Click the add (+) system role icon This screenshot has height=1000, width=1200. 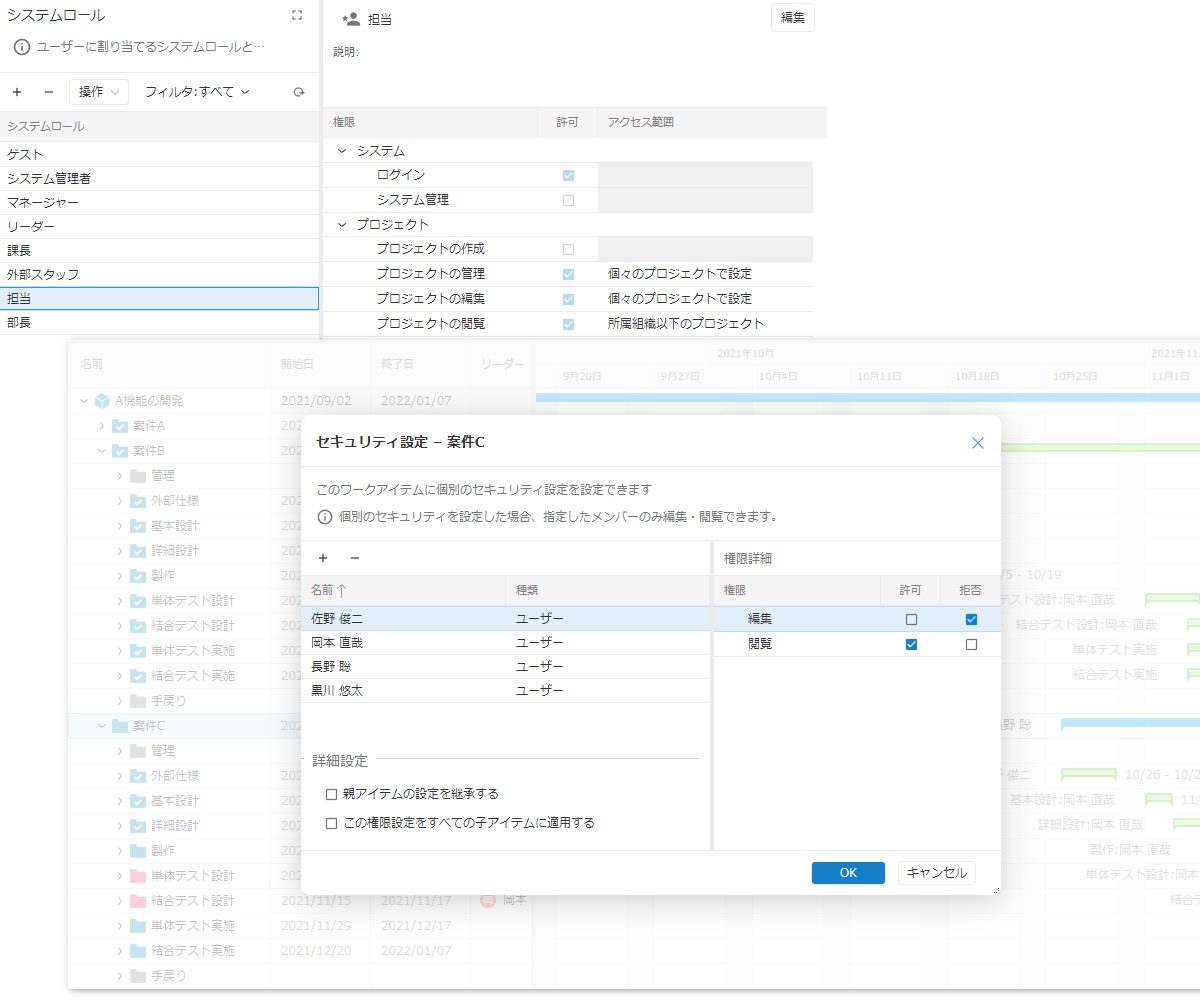(17, 92)
